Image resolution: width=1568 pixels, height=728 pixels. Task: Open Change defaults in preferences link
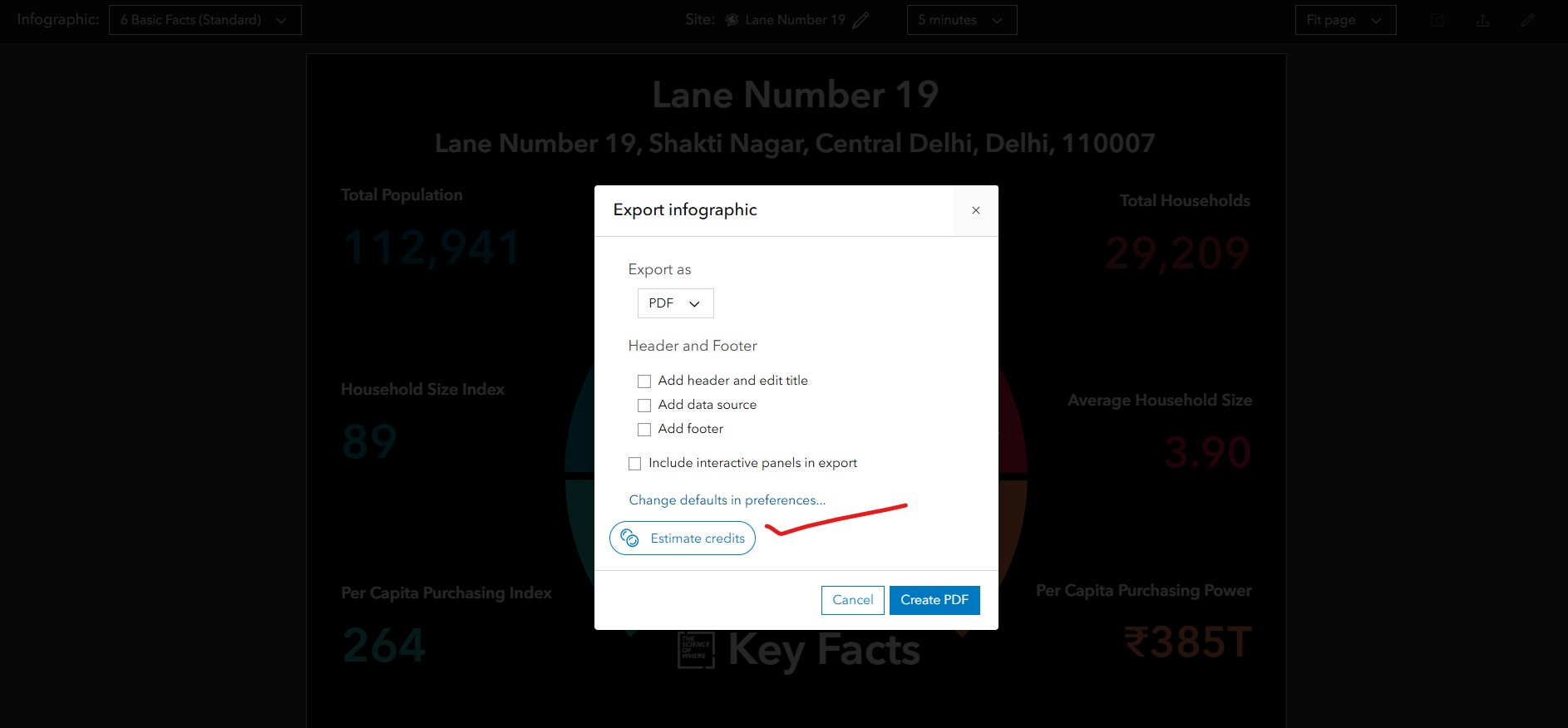click(727, 500)
